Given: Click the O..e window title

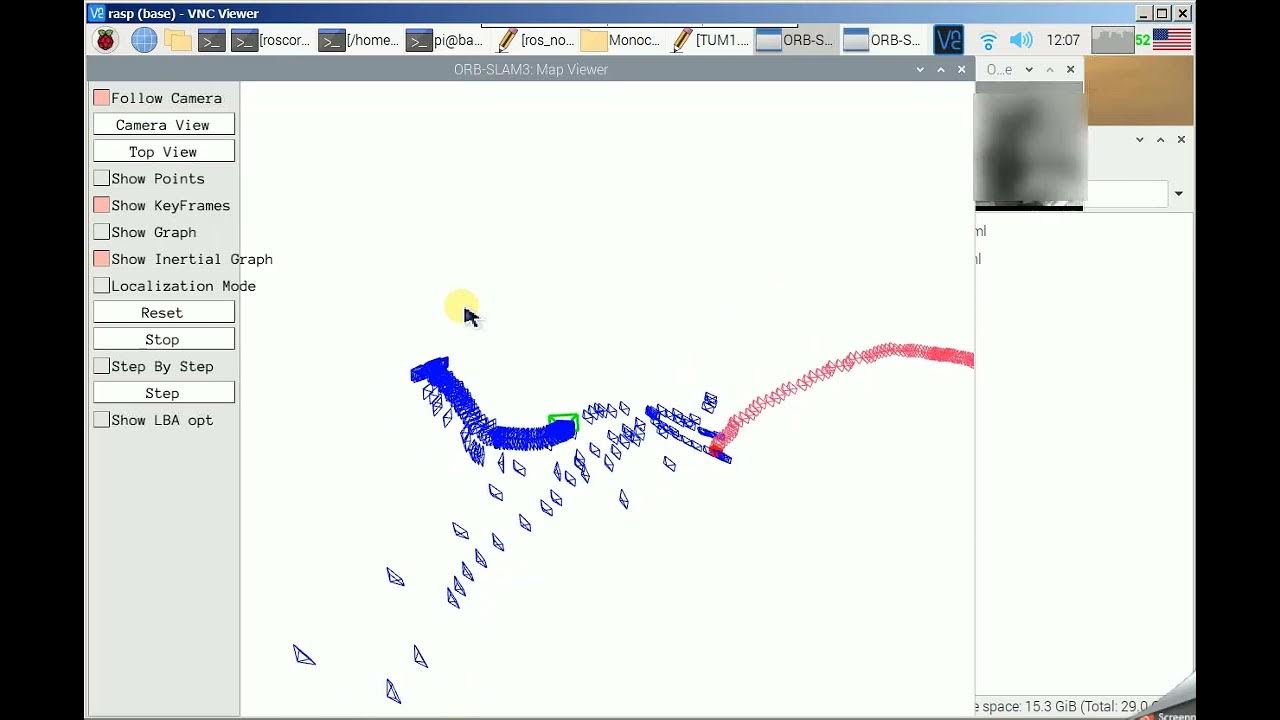Looking at the screenshot, I should tap(1000, 69).
